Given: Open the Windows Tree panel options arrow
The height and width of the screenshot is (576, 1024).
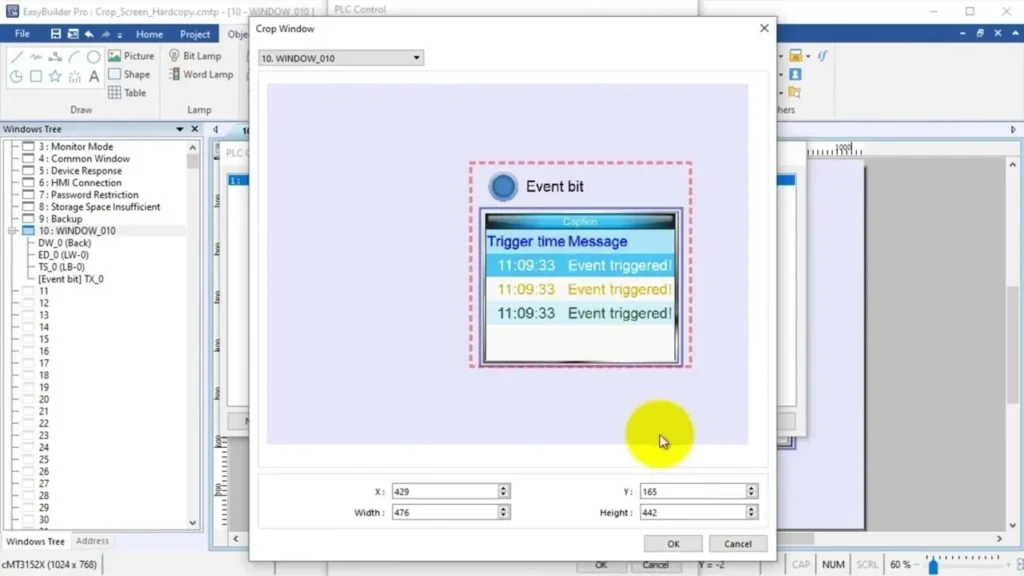Looking at the screenshot, I should (x=180, y=129).
